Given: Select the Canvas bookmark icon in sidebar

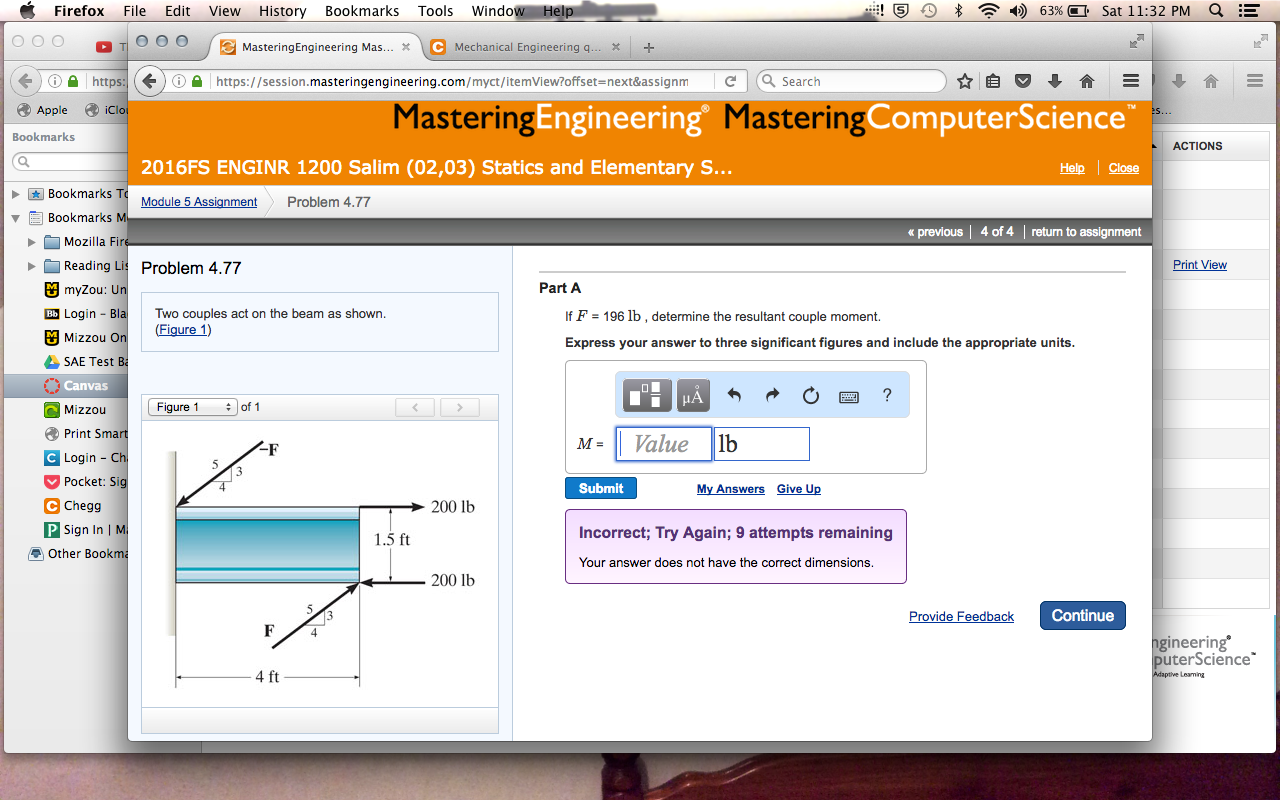Looking at the screenshot, I should [51, 385].
